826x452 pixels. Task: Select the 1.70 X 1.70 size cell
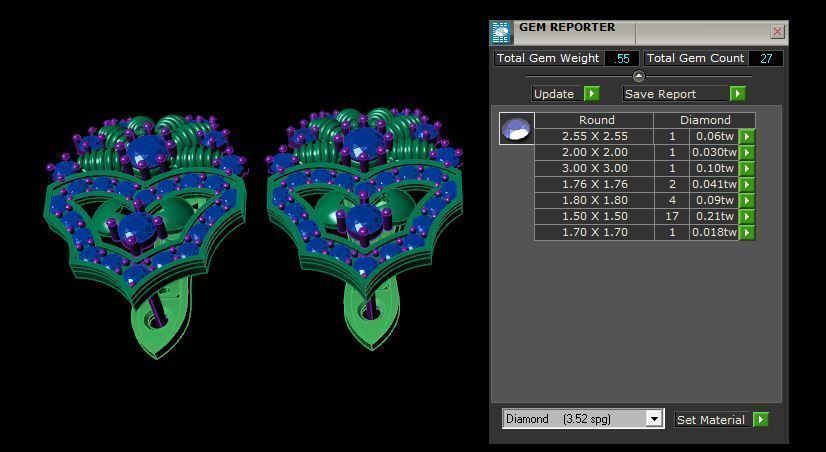tap(595, 232)
